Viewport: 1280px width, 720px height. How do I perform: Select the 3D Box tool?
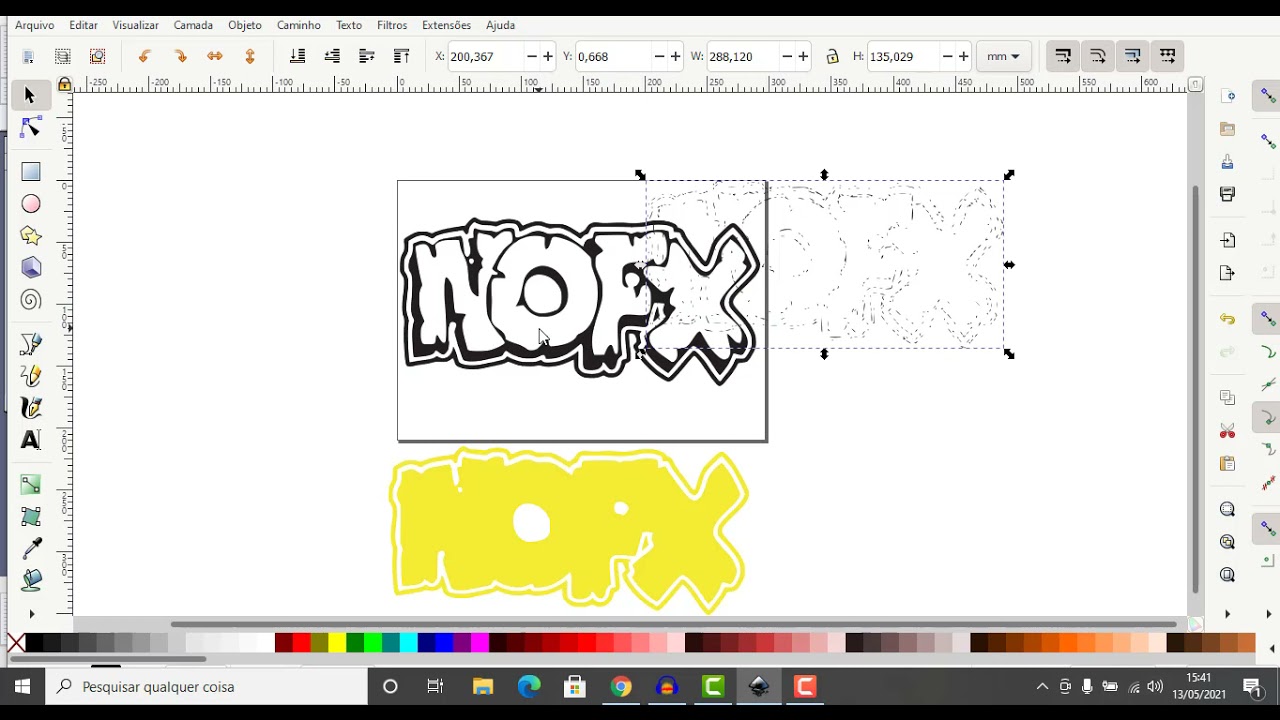tap(31, 268)
